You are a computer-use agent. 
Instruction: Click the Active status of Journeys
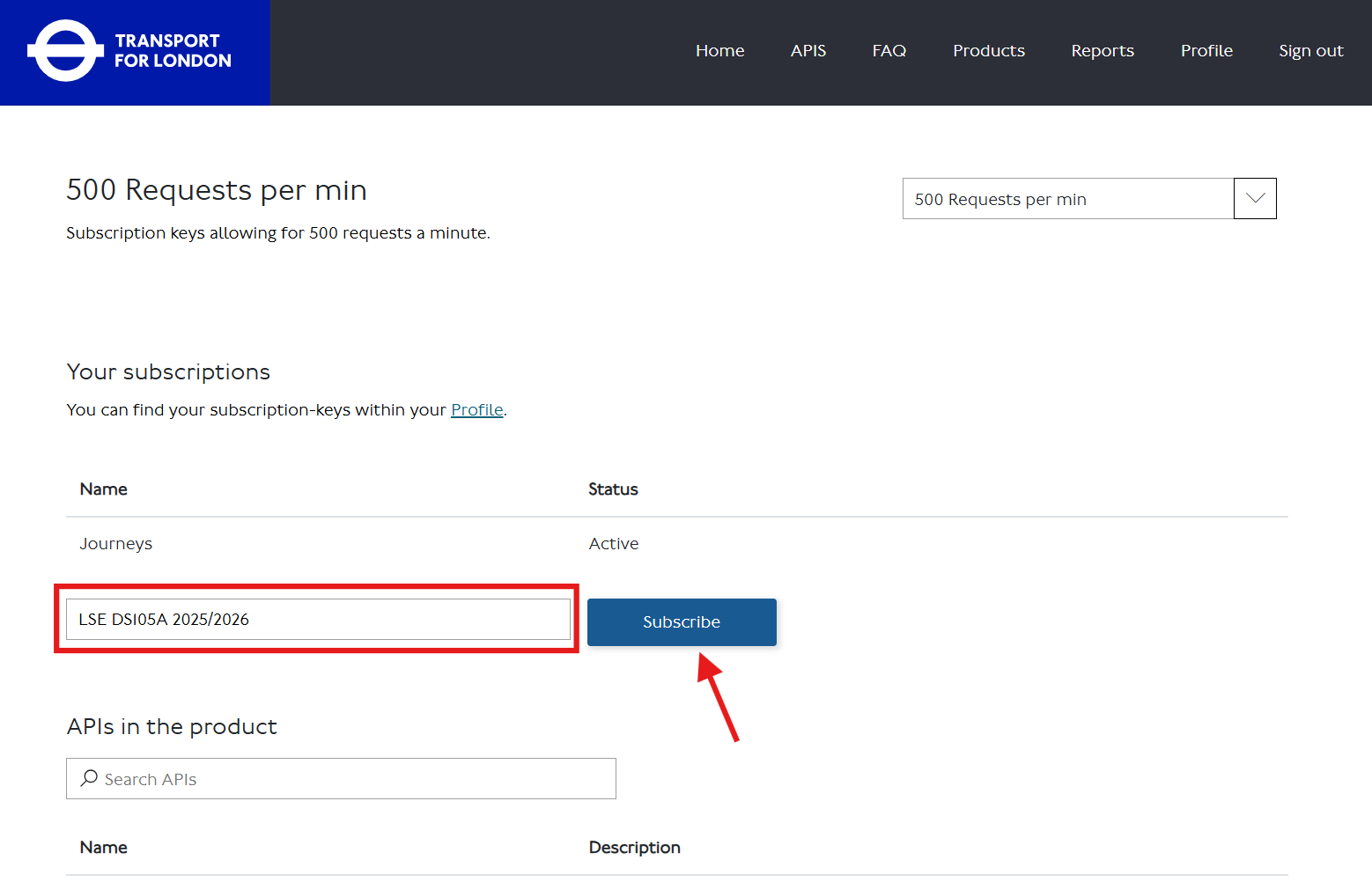point(614,544)
